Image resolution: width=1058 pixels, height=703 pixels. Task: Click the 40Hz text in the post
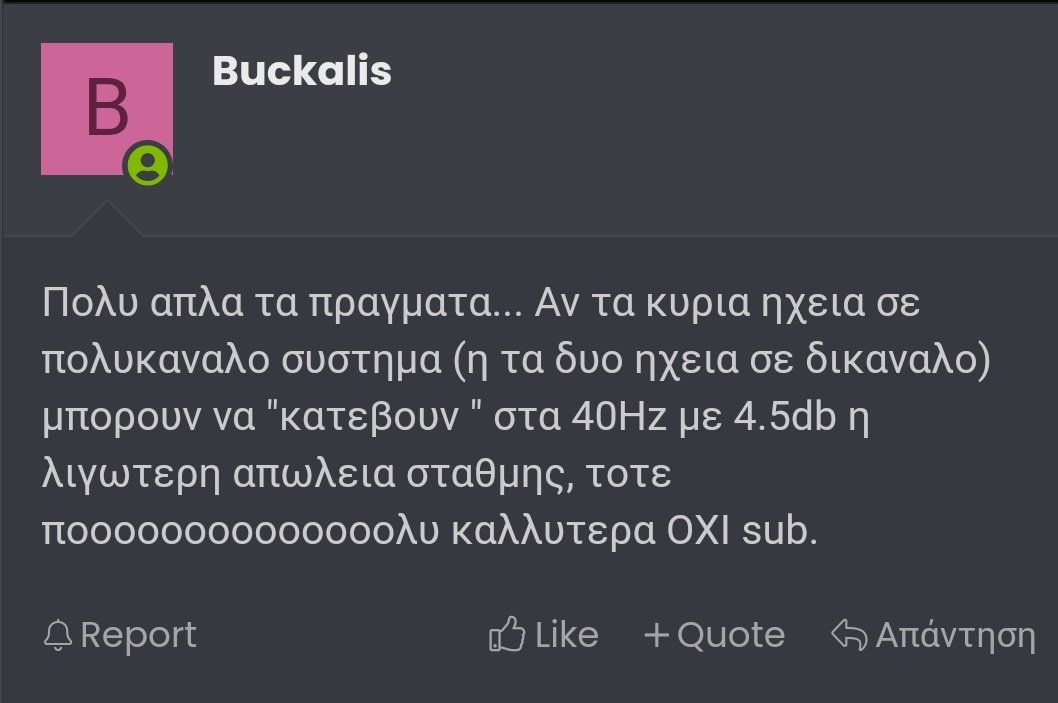click(619, 416)
